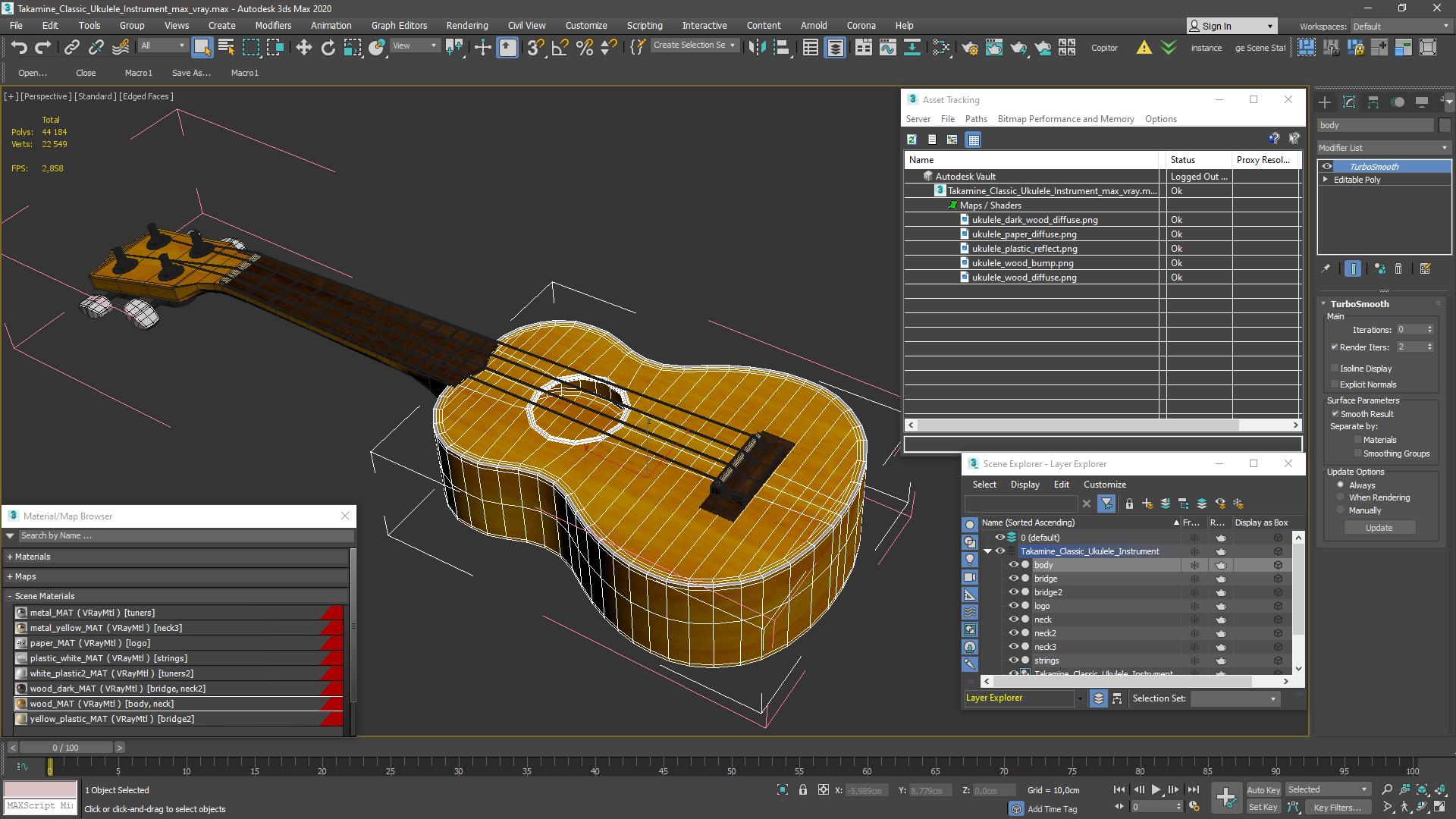Select the When Rendering radio button
The height and width of the screenshot is (819, 1456).
click(1340, 497)
